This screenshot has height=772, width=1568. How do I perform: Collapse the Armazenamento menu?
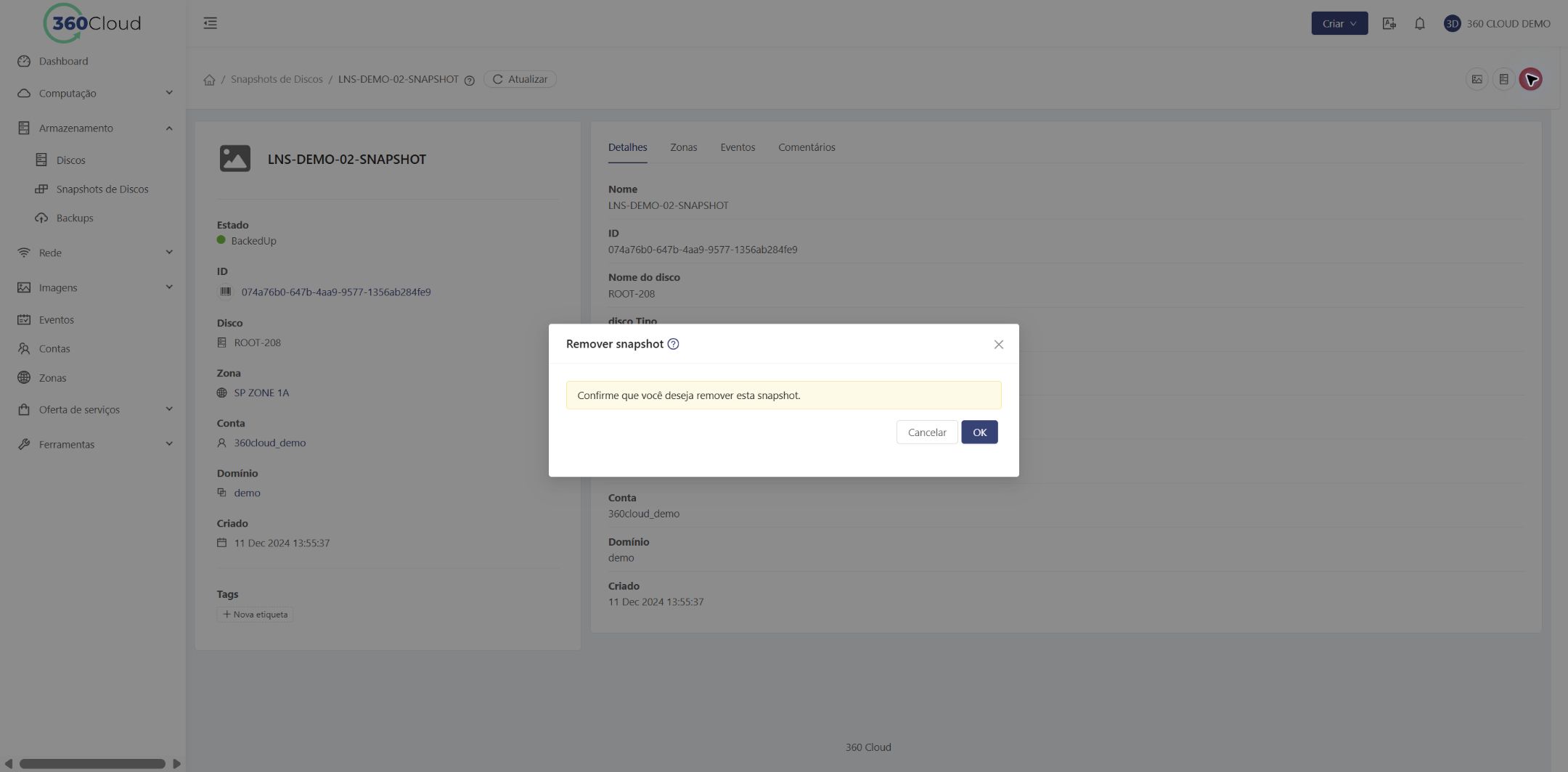pyautogui.click(x=93, y=128)
